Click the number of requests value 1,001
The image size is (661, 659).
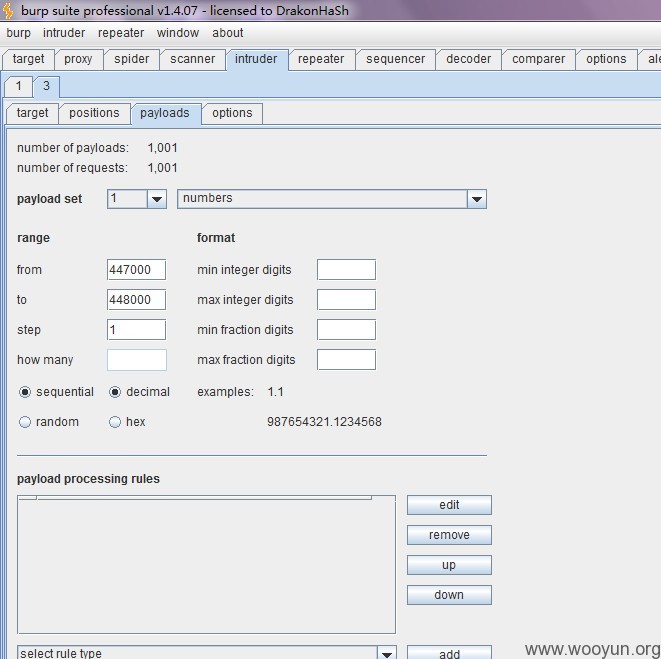click(x=163, y=168)
